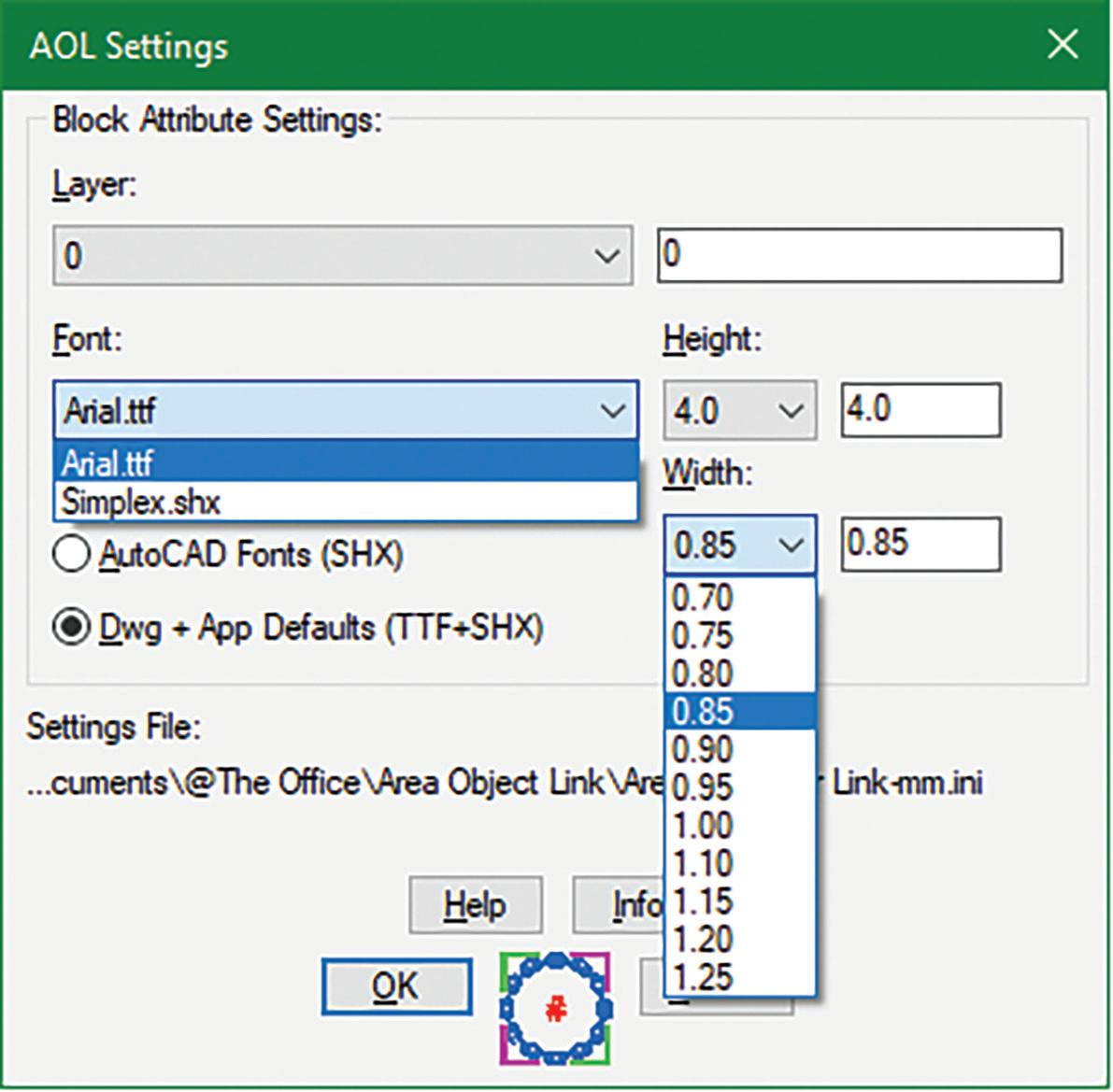Pick width value 0.70
This screenshot has width=1113, height=1092.
703,598
